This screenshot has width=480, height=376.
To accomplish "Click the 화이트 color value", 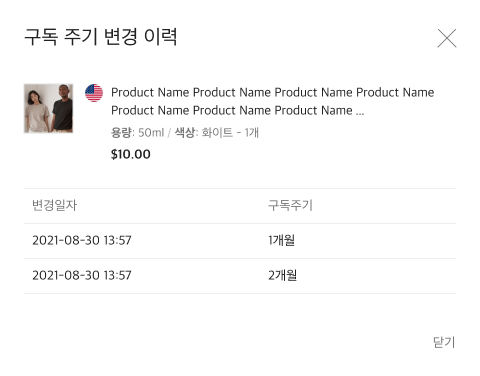I will (x=217, y=133).
